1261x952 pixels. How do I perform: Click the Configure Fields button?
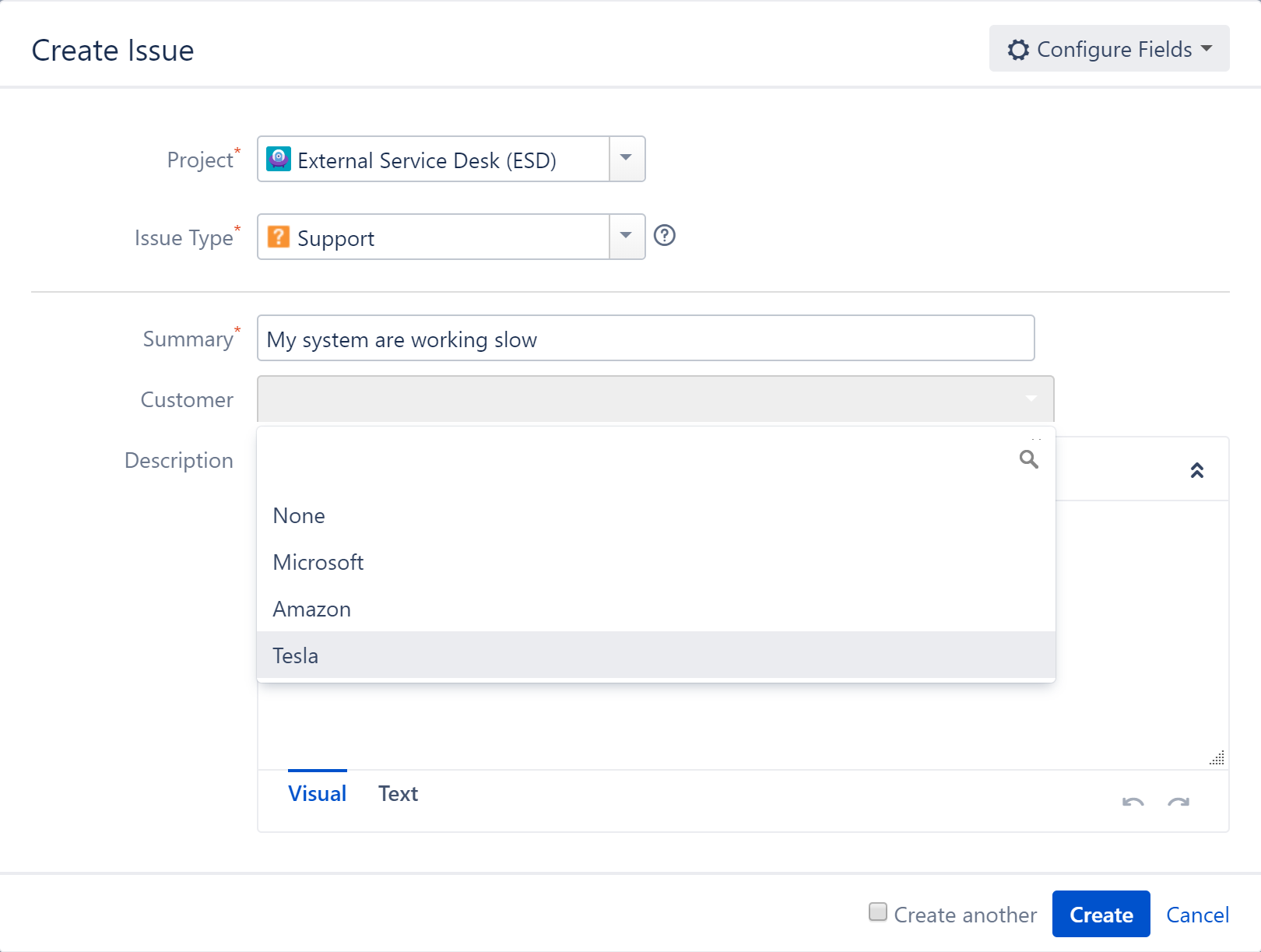point(1108,48)
